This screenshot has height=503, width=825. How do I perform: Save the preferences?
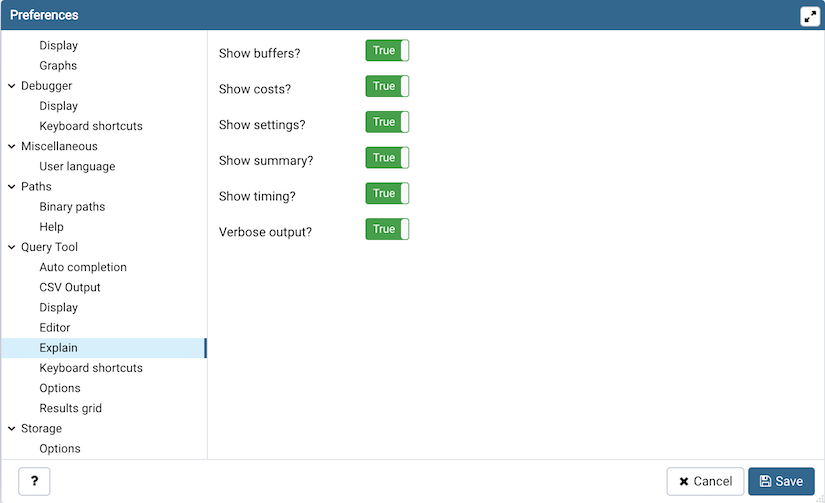(781, 481)
